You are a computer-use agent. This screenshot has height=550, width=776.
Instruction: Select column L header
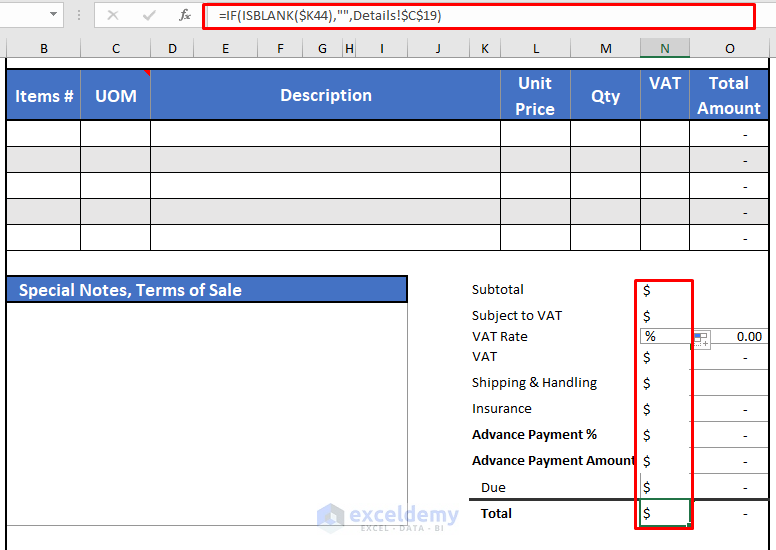point(535,49)
